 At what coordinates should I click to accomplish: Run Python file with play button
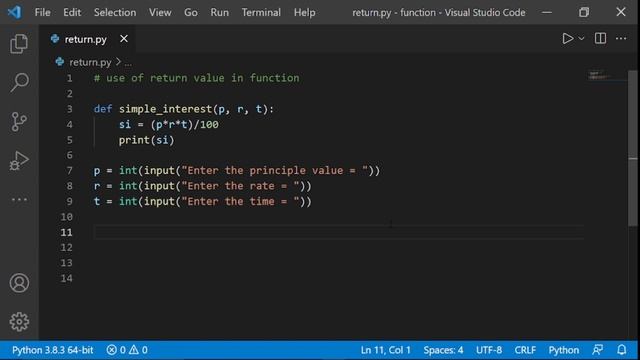pyautogui.click(x=567, y=38)
